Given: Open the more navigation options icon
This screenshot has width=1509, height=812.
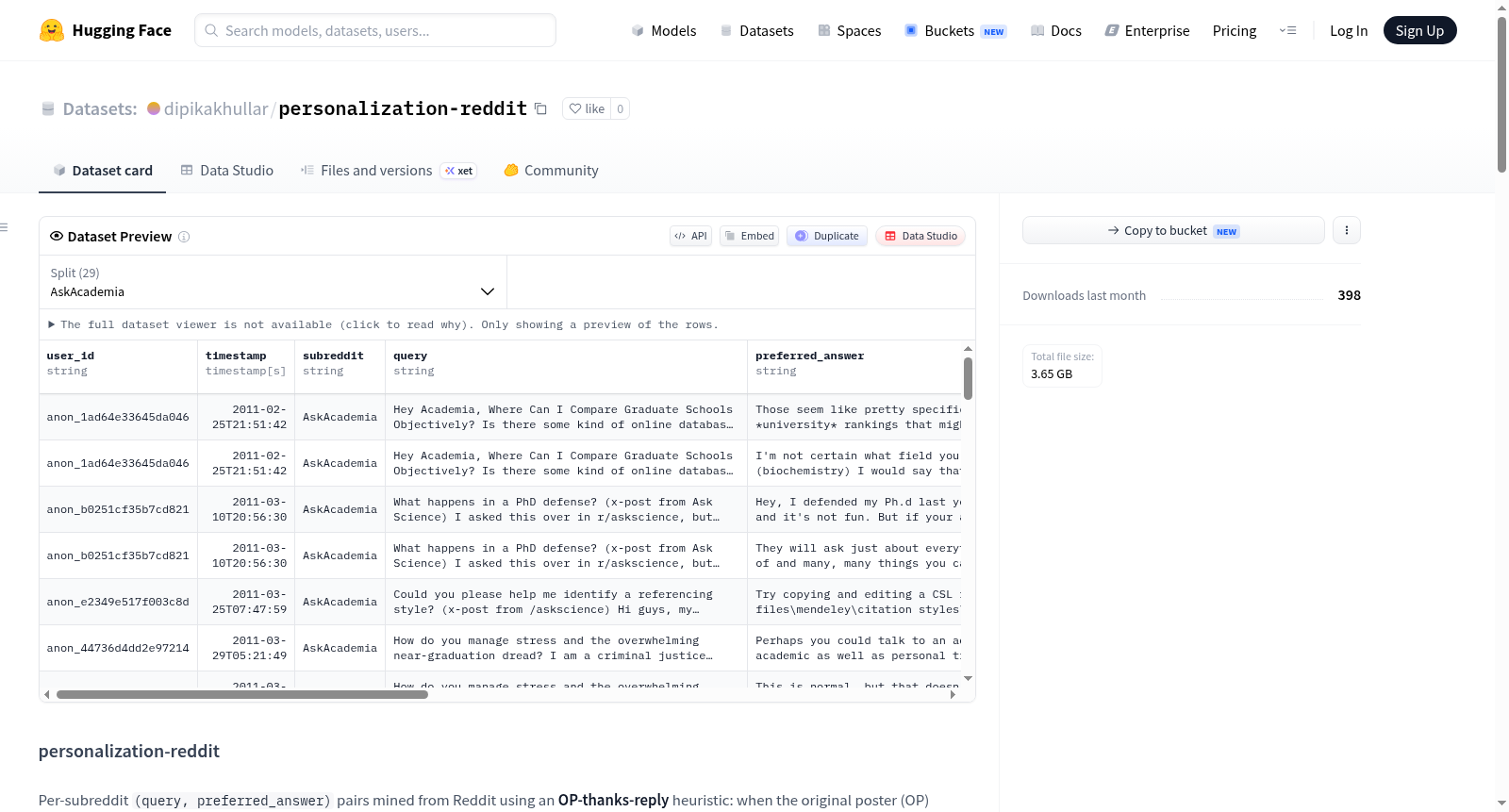Looking at the screenshot, I should pyautogui.click(x=1287, y=30).
